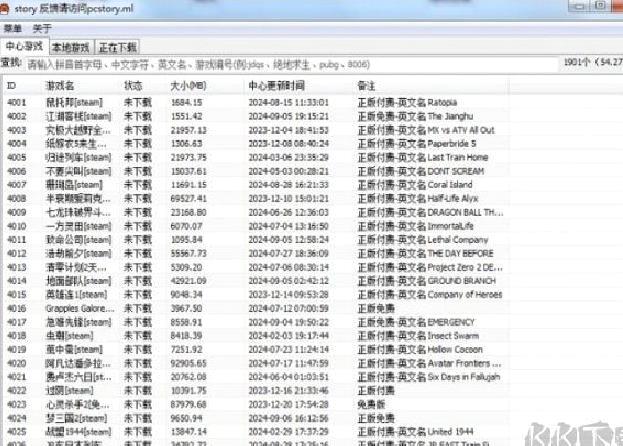Click update time 2024-09-06 16:12:56
Image resolution: width=623 pixels, height=446 pixels.
click(288, 418)
